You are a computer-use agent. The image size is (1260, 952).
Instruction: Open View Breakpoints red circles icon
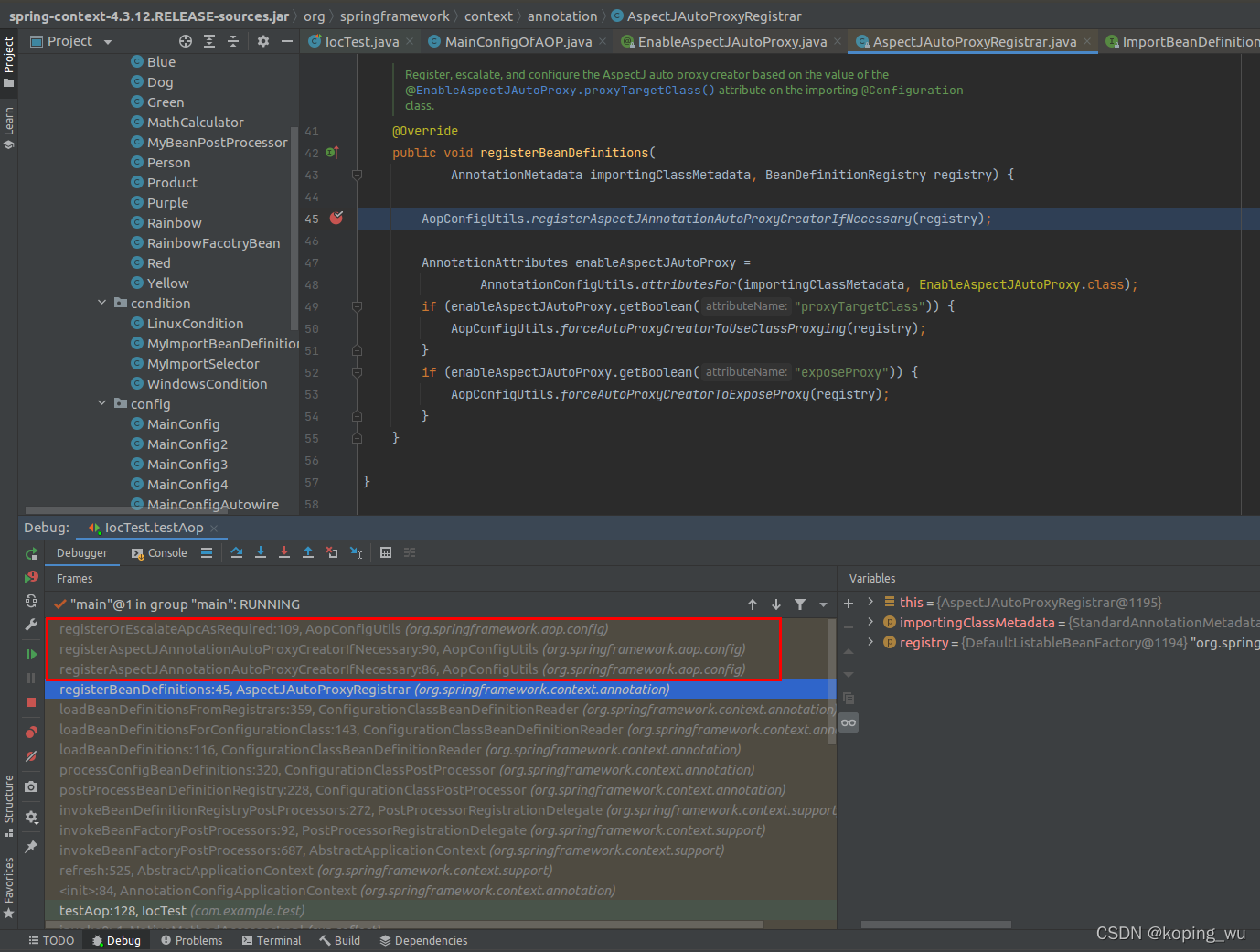click(31, 733)
